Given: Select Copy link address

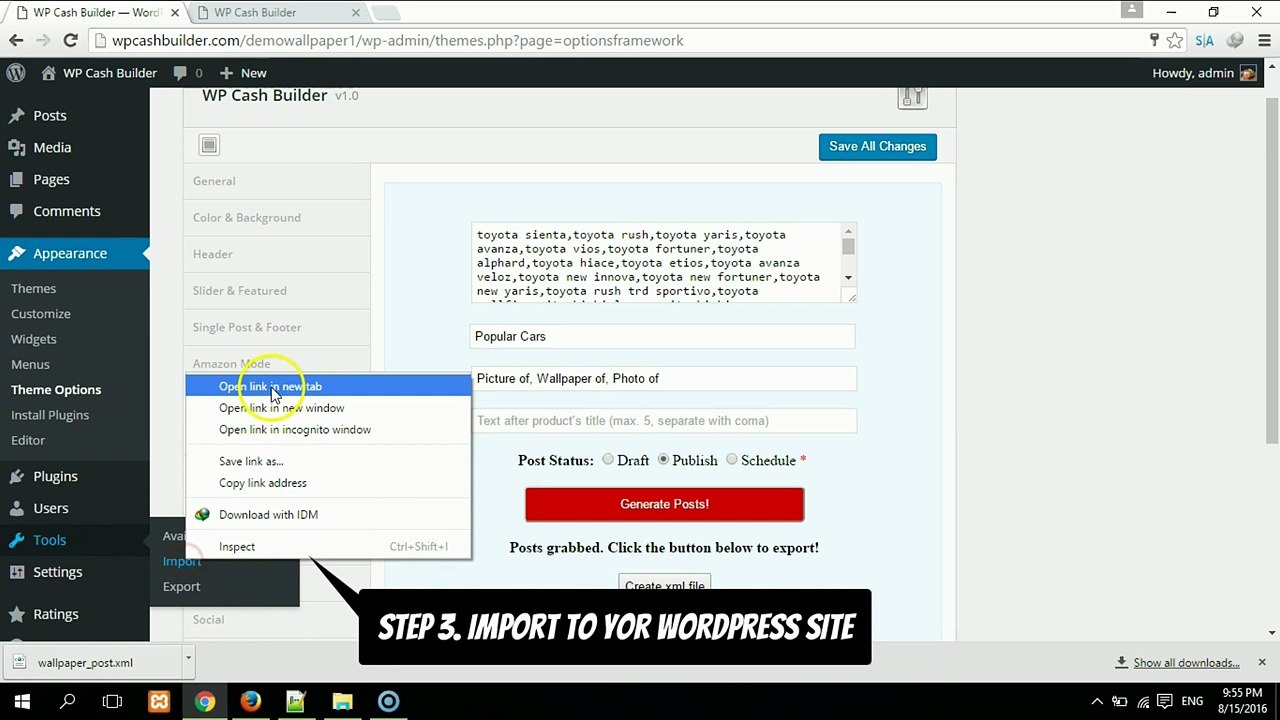Looking at the screenshot, I should 328,483.
